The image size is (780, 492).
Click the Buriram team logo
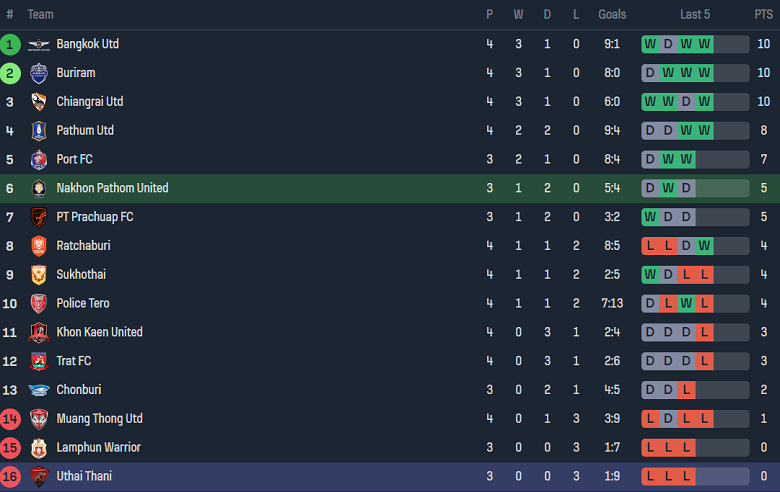coord(39,73)
